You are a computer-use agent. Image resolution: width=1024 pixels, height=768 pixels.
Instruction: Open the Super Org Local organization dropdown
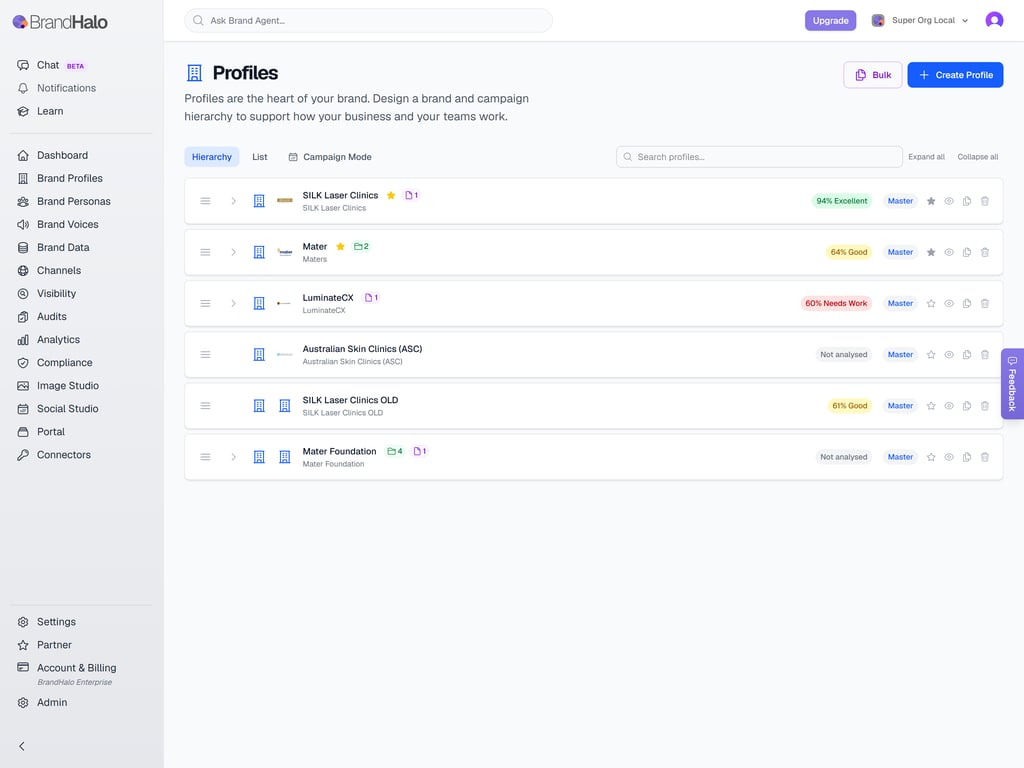click(920, 20)
